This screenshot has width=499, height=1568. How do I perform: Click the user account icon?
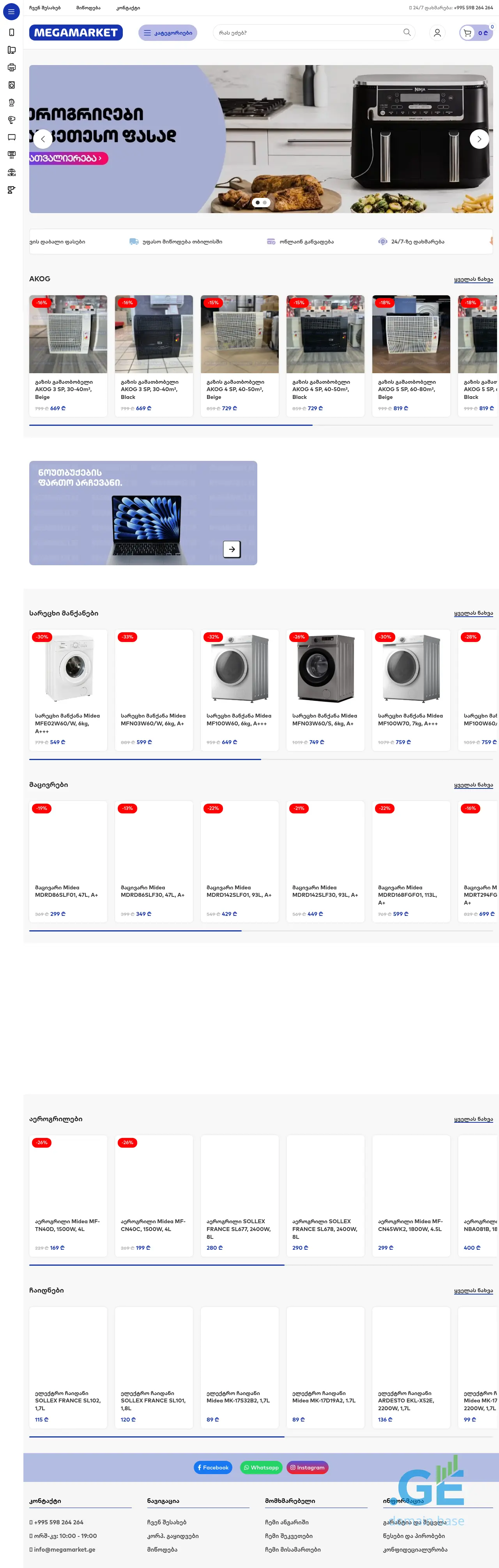(x=437, y=33)
